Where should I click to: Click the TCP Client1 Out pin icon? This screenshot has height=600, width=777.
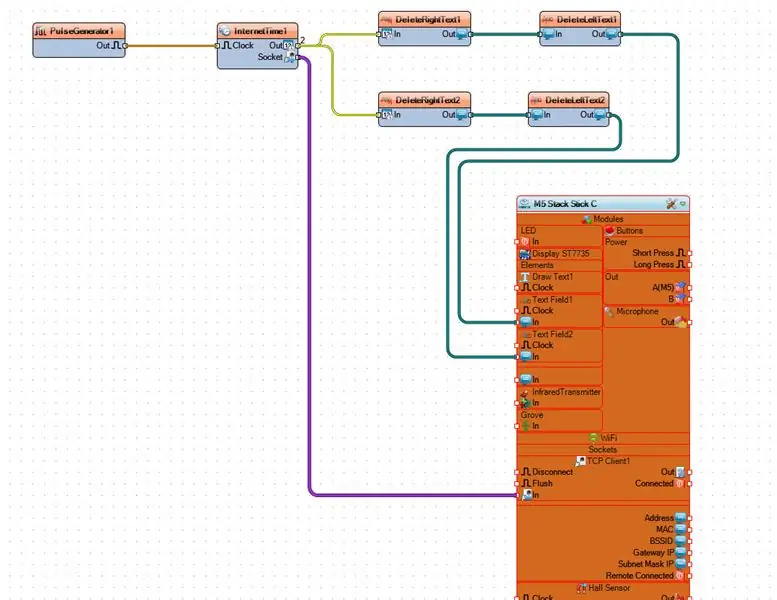[680, 472]
